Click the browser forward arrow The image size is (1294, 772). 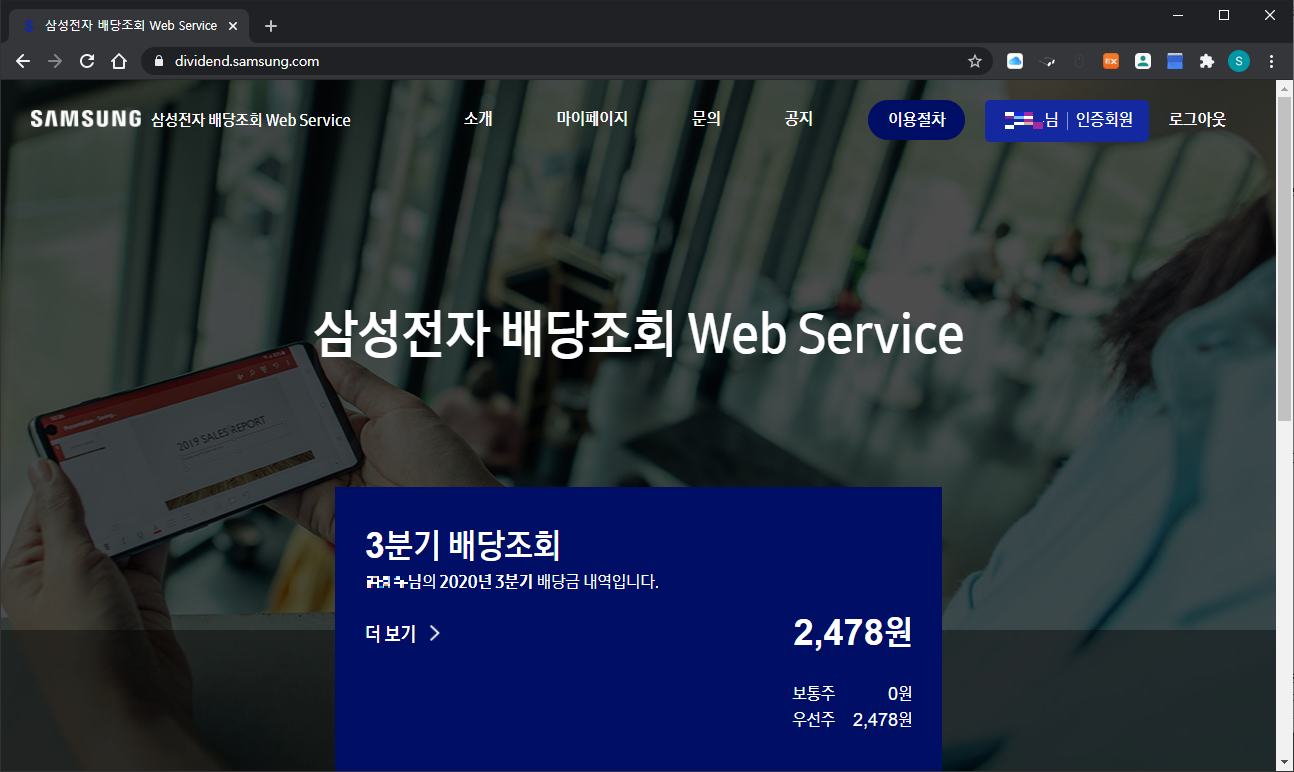click(x=55, y=61)
